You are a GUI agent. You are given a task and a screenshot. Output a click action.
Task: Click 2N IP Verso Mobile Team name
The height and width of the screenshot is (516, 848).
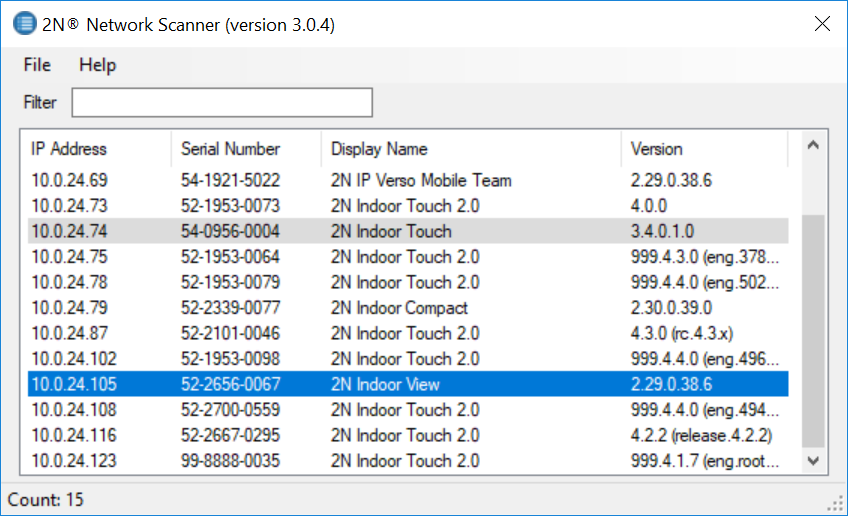[x=421, y=180]
